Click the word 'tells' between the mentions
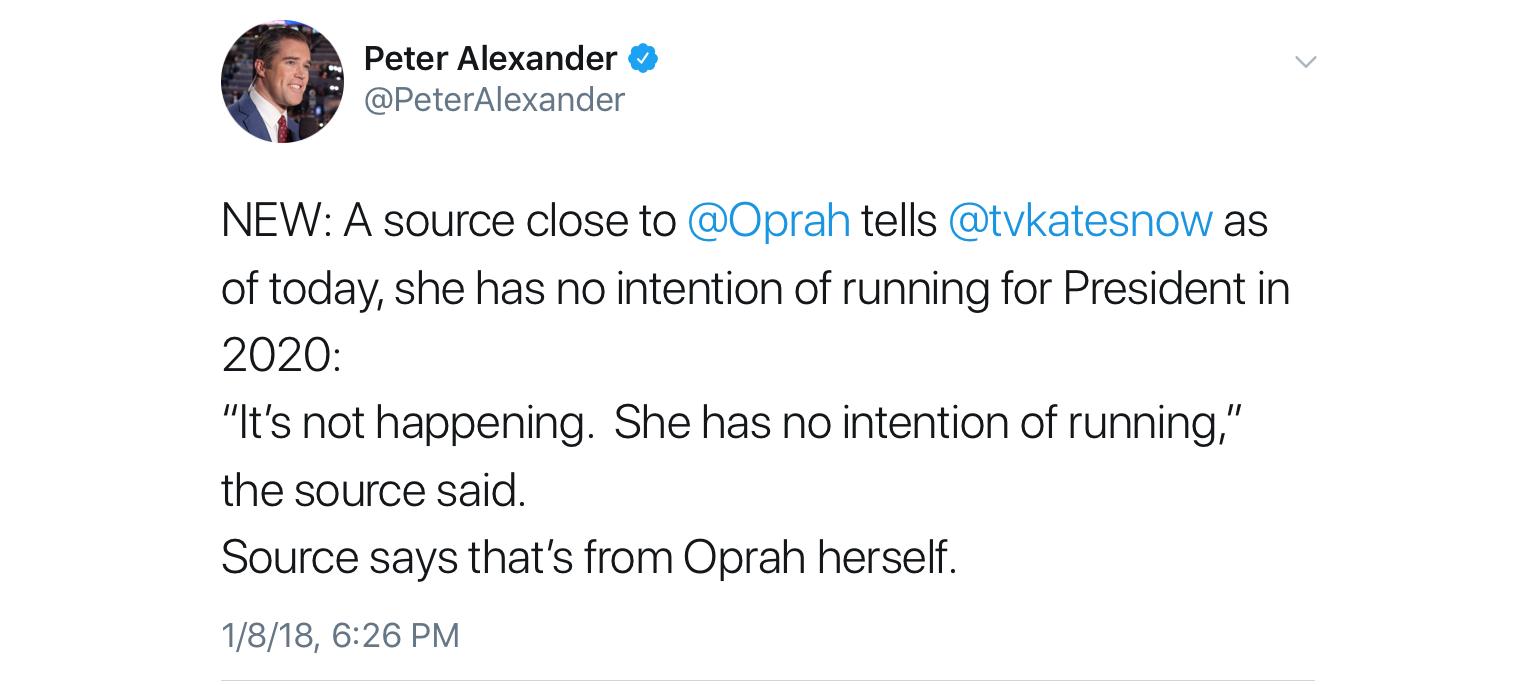The height and width of the screenshot is (685, 1536). click(x=898, y=221)
